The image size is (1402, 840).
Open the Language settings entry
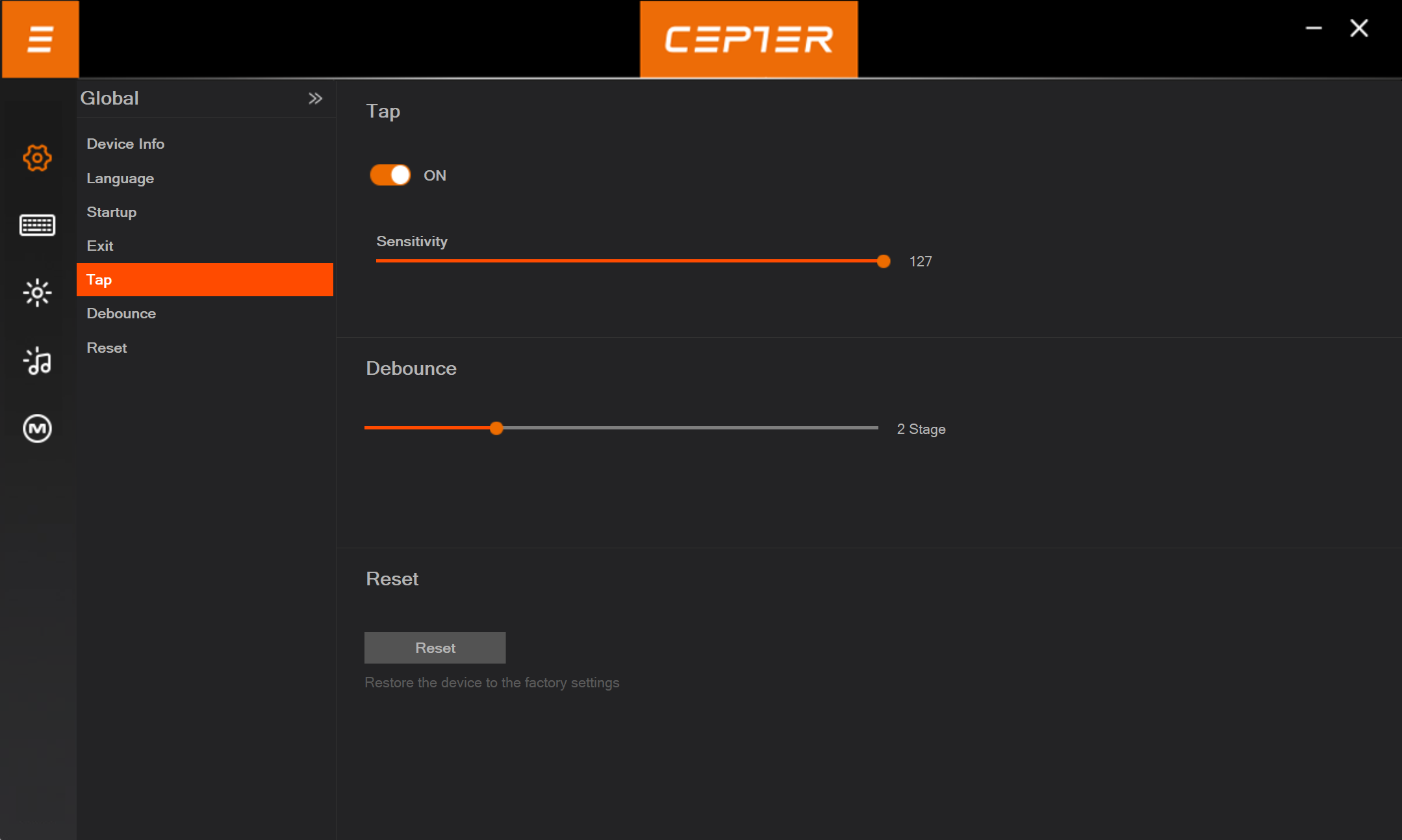[x=120, y=179]
